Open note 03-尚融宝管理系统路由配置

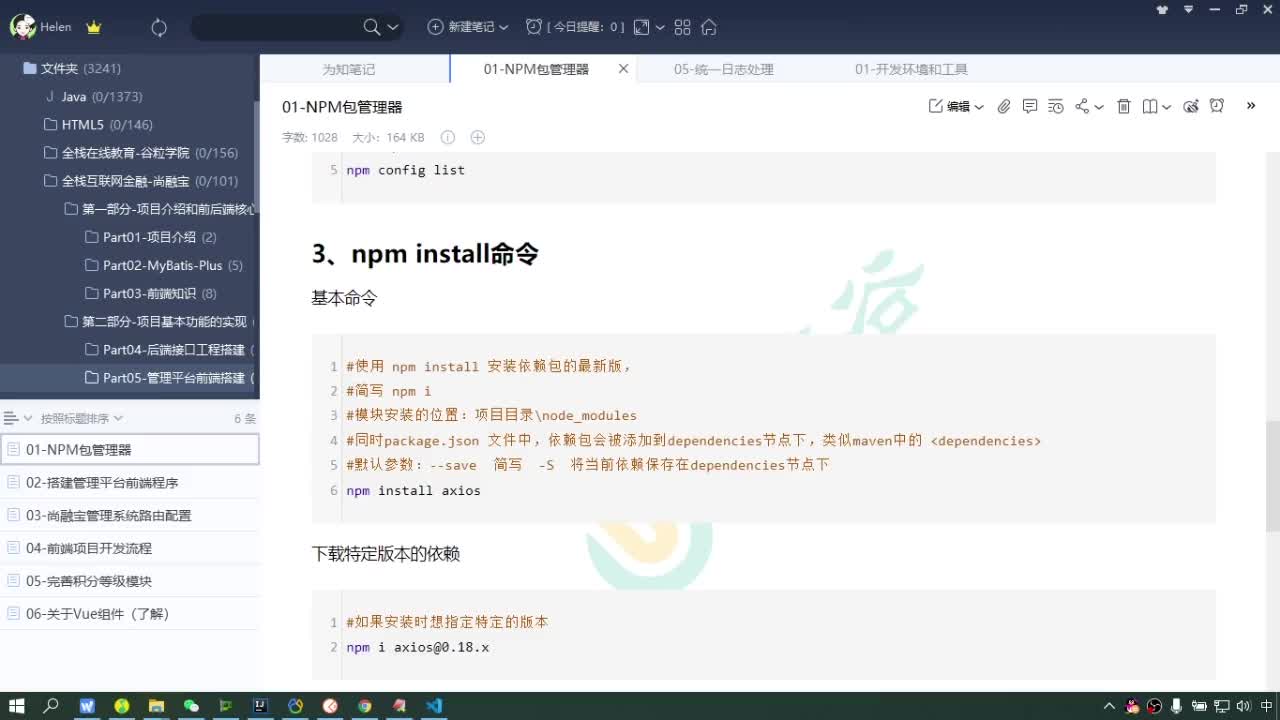(130, 515)
